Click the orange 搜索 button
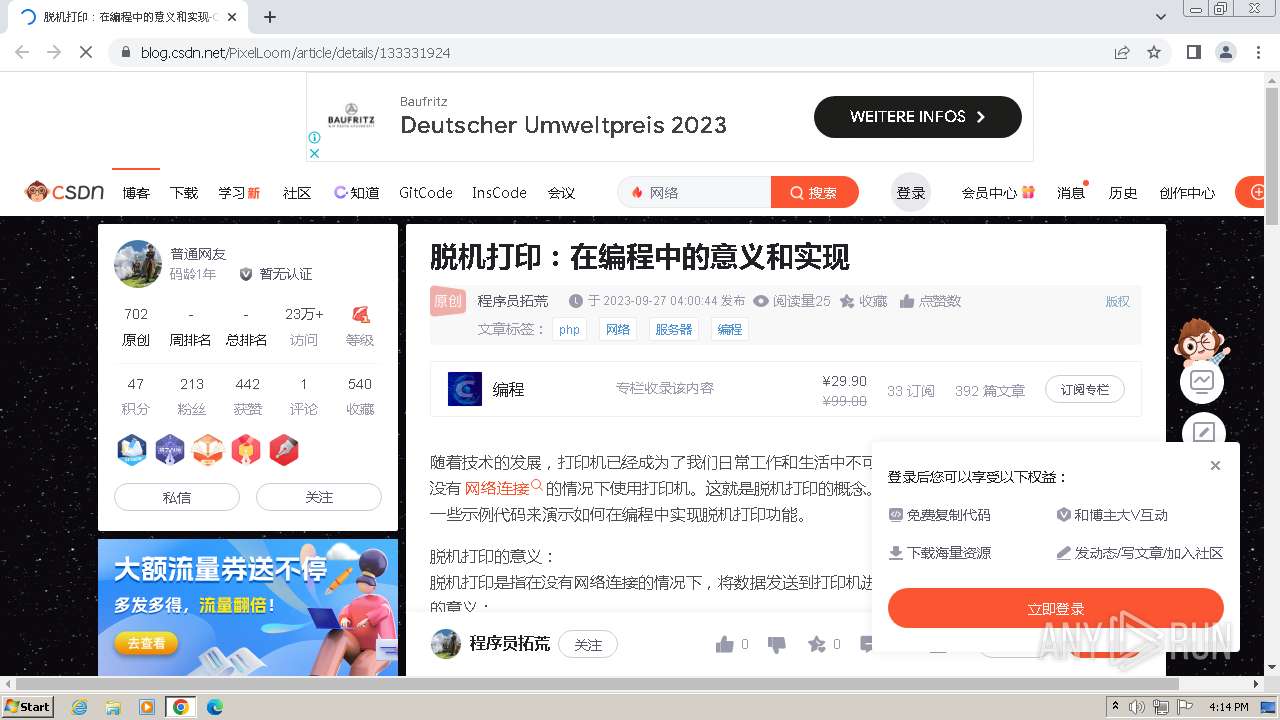The height and width of the screenshot is (720, 1280). pyautogui.click(x=815, y=192)
